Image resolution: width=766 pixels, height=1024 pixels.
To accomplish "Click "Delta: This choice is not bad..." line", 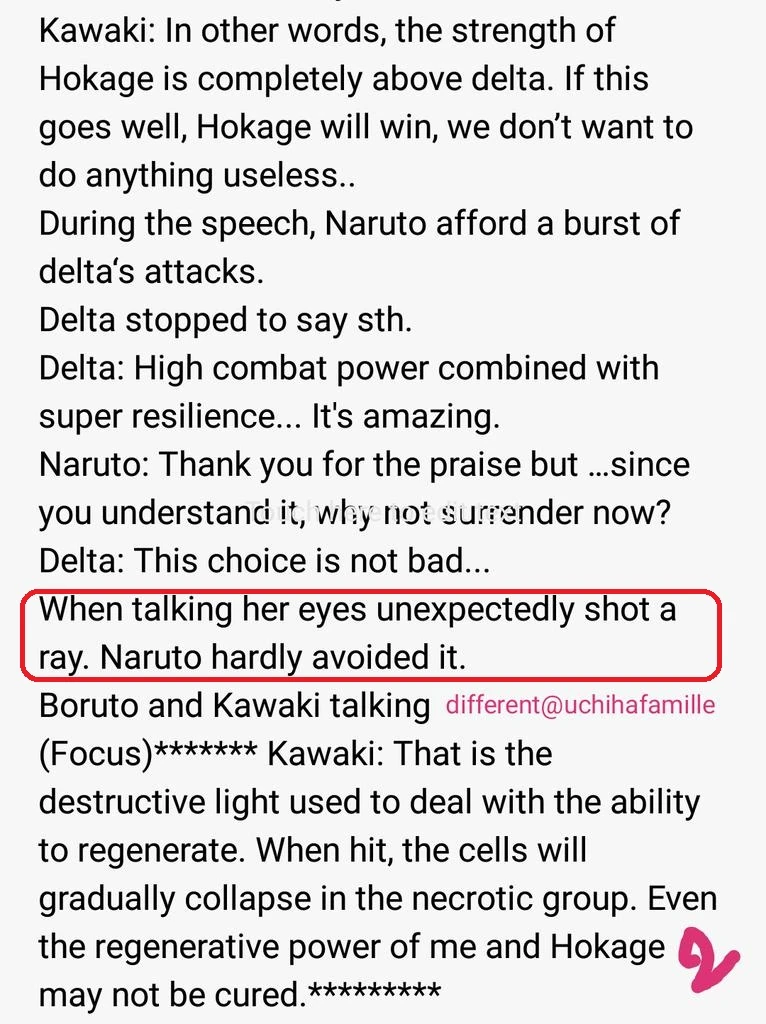I will (264, 561).
